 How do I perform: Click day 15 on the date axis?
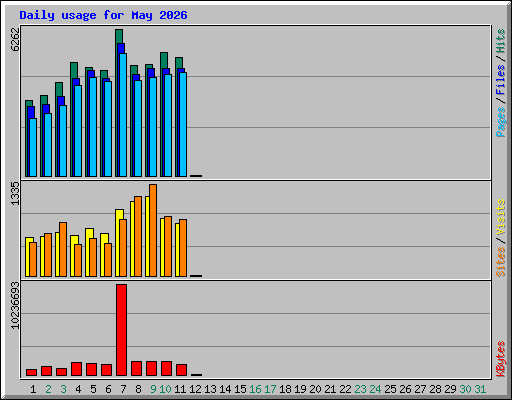pyautogui.click(x=240, y=389)
